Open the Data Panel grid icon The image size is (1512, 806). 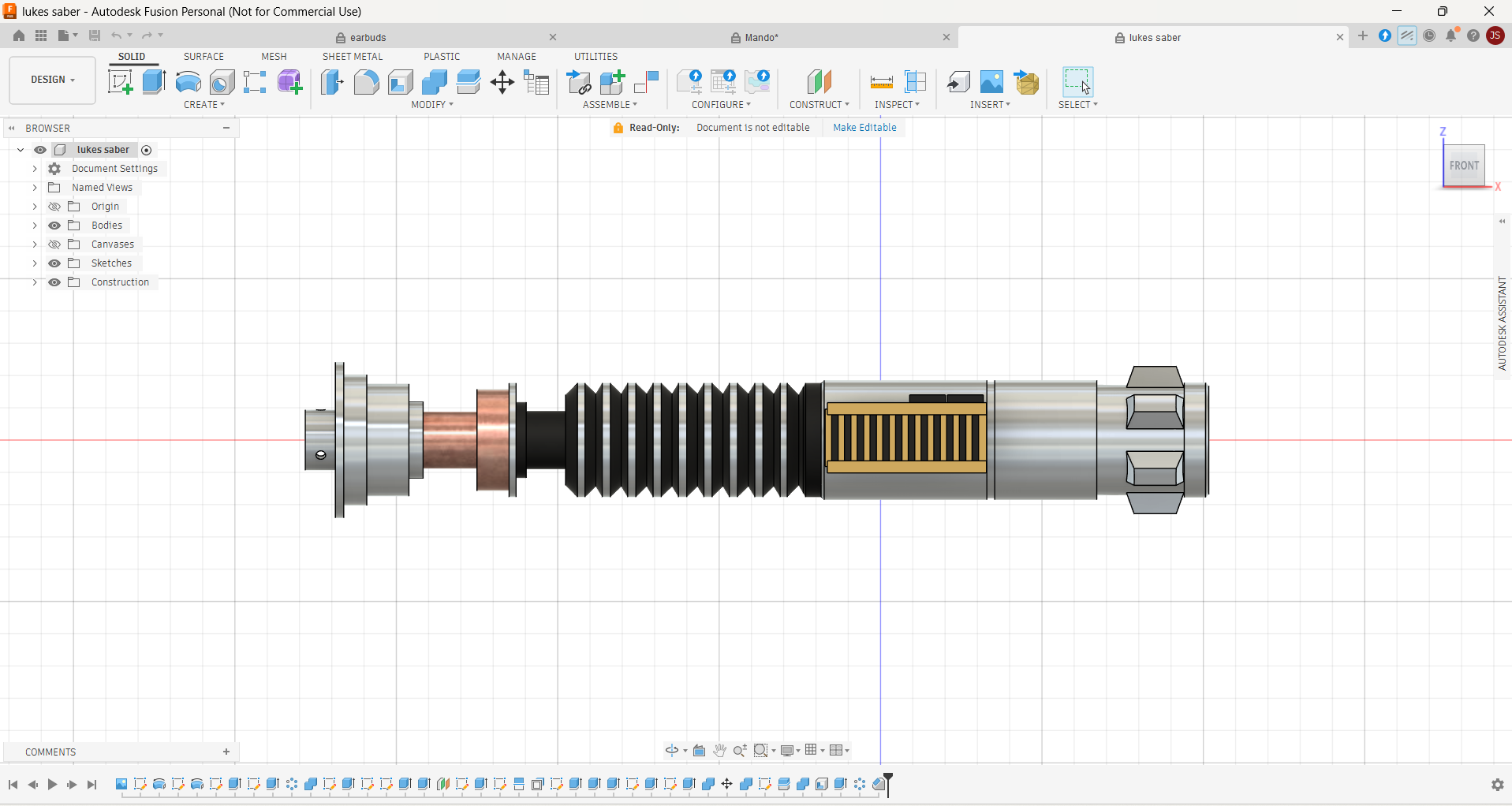(41, 35)
